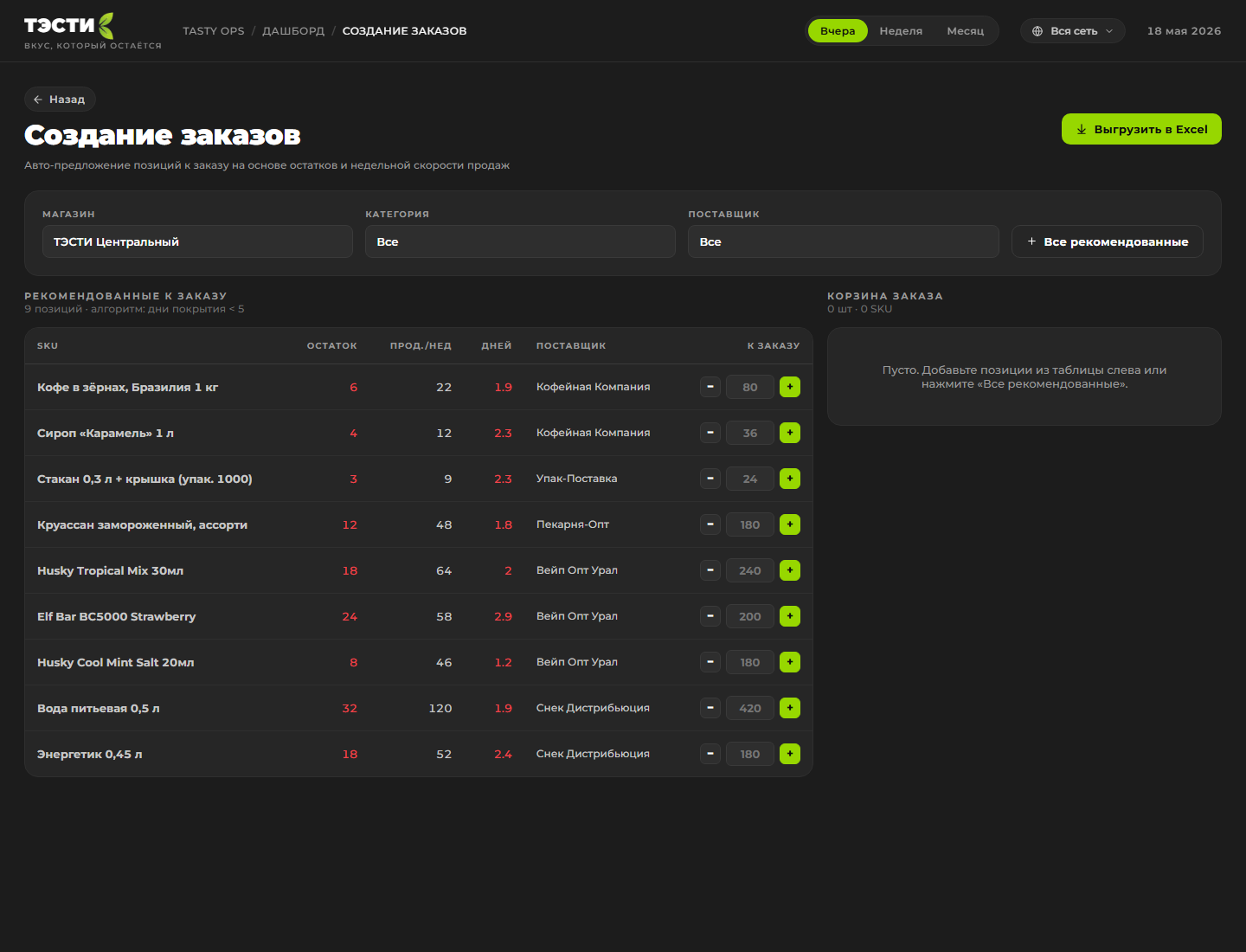Screen dimensions: 1246x952
Task: Open the Категория dropdown
Action: (x=520, y=241)
